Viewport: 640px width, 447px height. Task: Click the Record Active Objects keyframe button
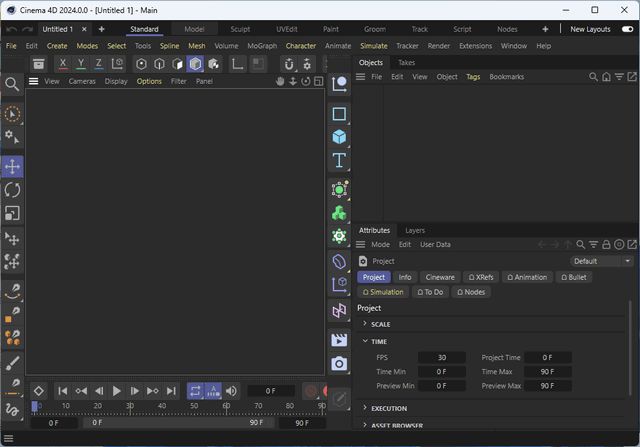pyautogui.click(x=311, y=391)
